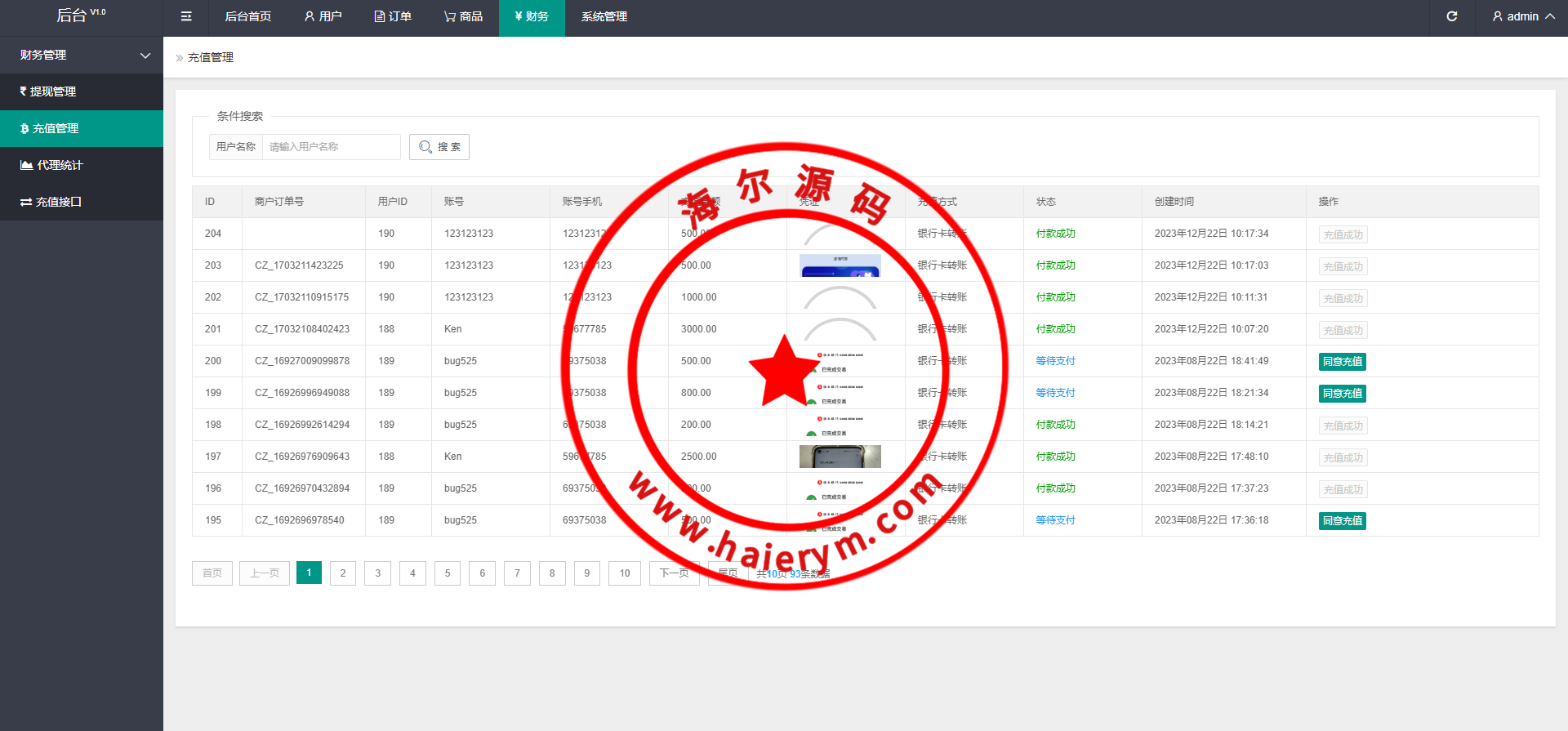
Task: Open 系统管理 top menu
Action: 604,16
